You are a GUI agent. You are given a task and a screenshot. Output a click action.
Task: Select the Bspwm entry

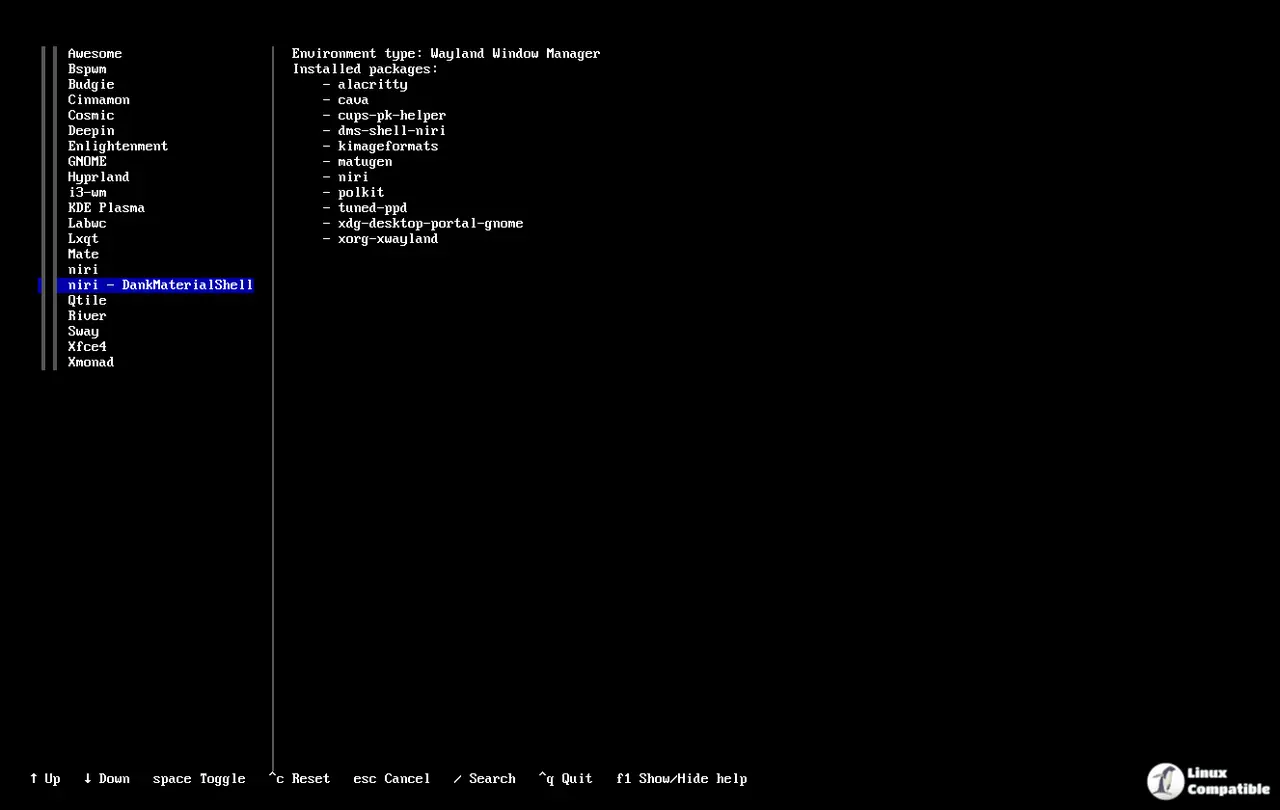coord(87,69)
